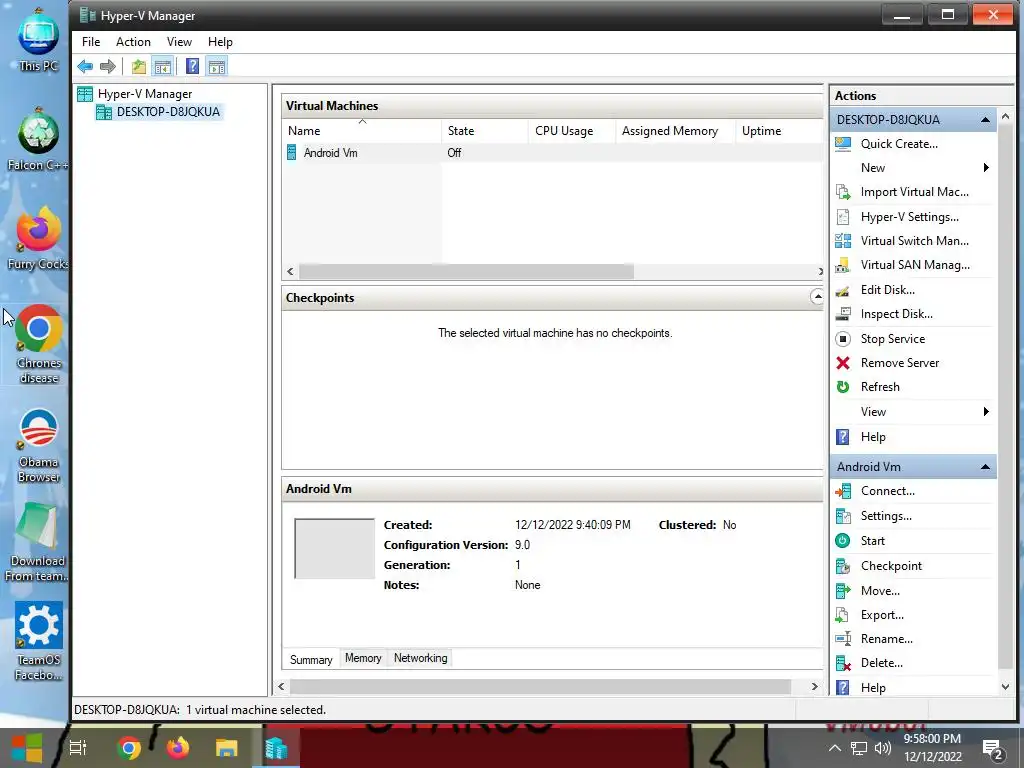Open Windows Start button
The image size is (1024, 768).
pyautogui.click(x=27, y=748)
